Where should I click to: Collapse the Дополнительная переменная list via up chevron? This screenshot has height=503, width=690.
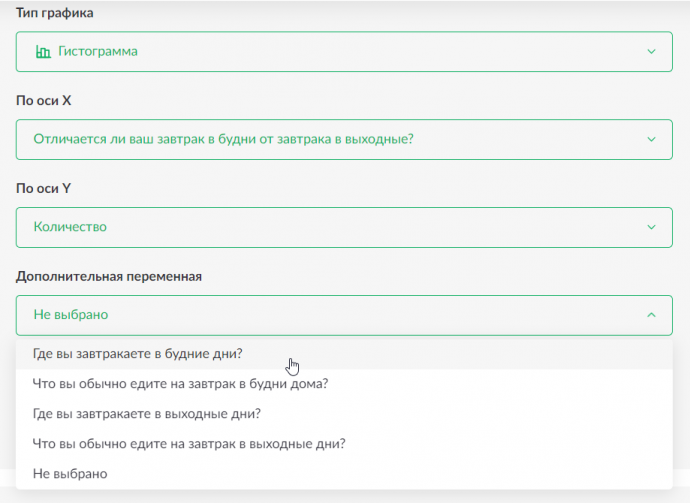coord(651,315)
